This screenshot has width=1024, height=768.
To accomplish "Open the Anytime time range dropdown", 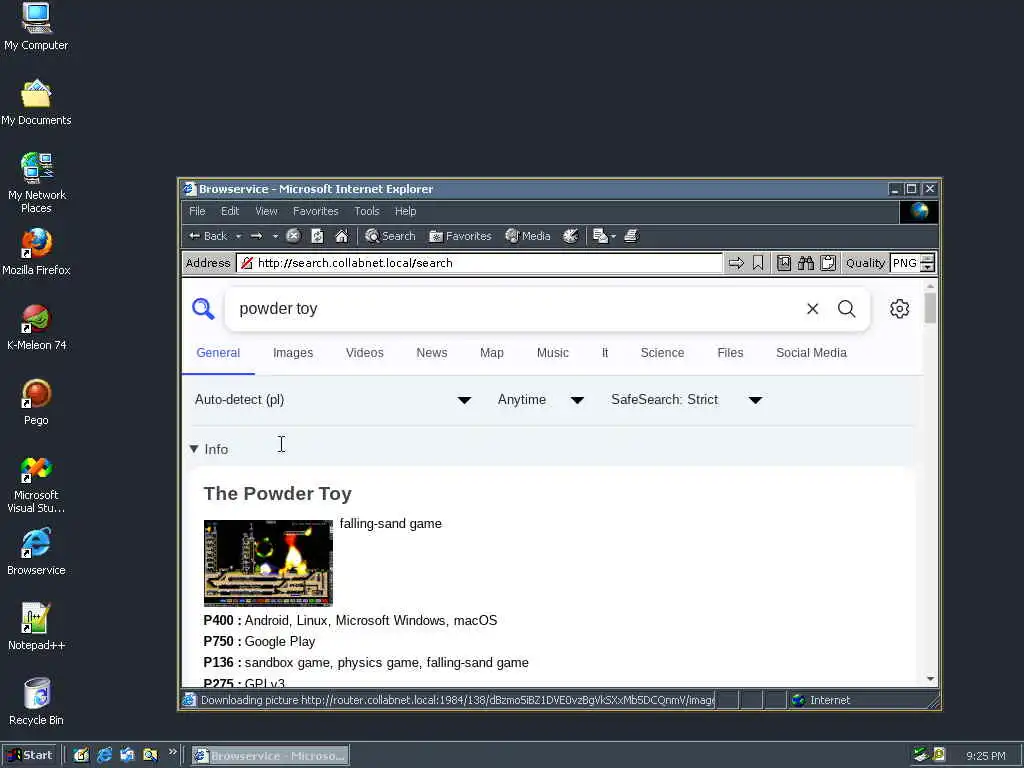I will 541,400.
